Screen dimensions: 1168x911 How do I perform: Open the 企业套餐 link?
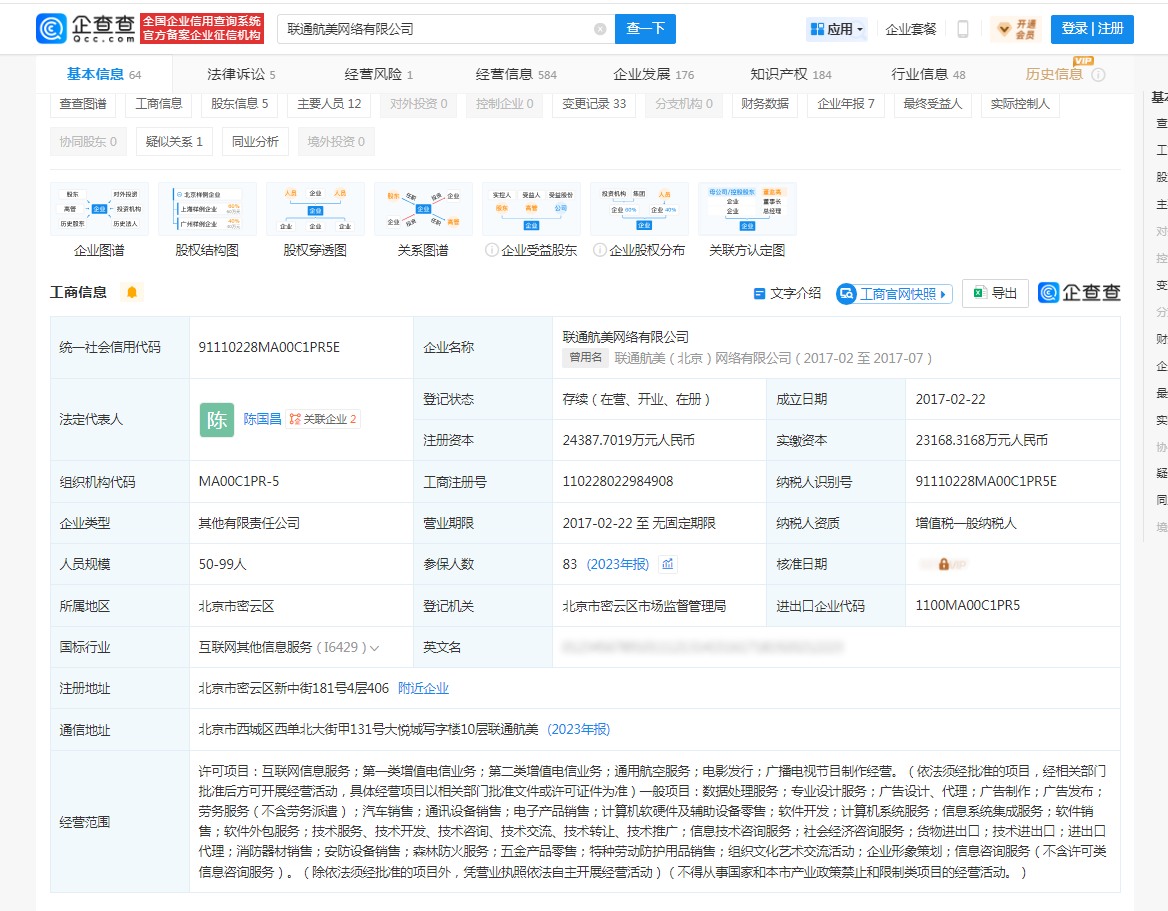pyautogui.click(x=910, y=29)
